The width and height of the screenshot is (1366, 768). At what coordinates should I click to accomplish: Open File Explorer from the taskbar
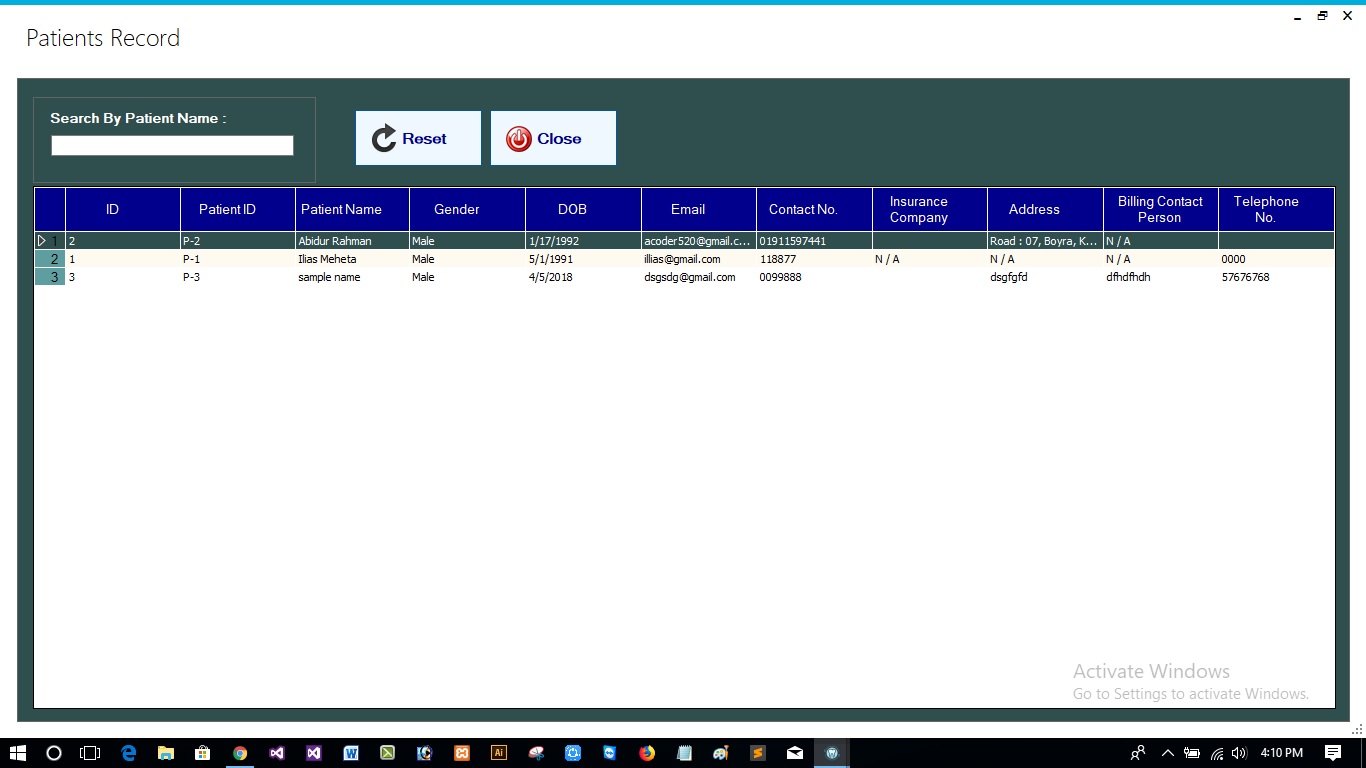click(165, 753)
